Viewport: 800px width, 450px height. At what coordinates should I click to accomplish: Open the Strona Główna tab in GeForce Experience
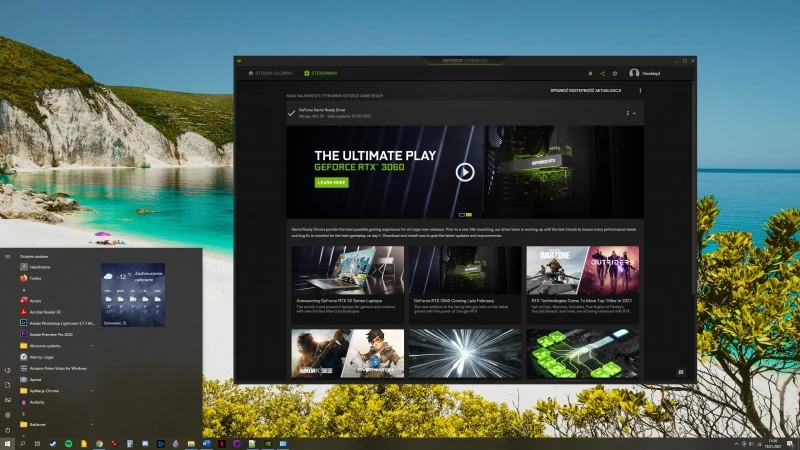click(270, 73)
